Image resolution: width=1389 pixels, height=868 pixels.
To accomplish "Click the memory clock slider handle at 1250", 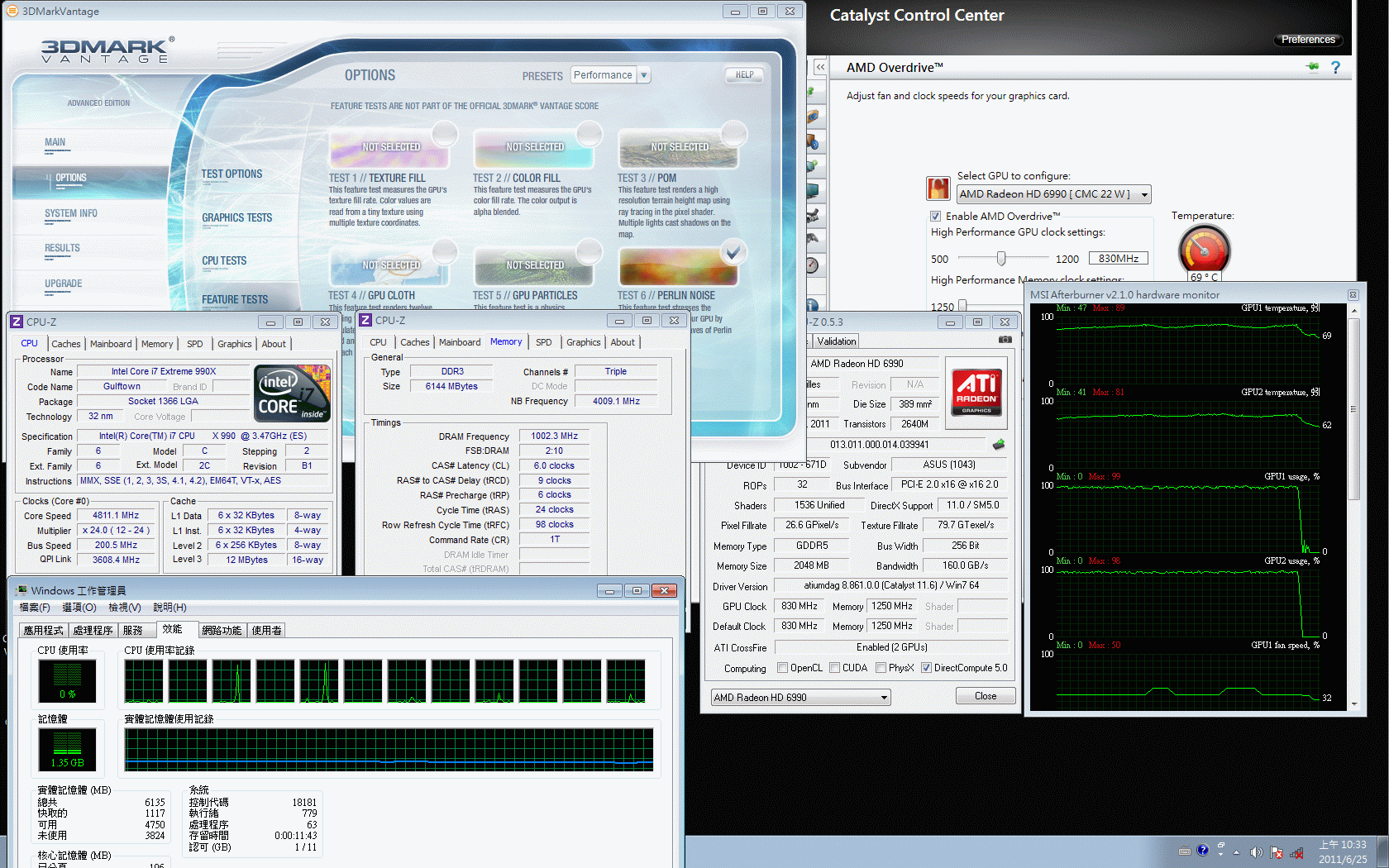I will coord(962,306).
